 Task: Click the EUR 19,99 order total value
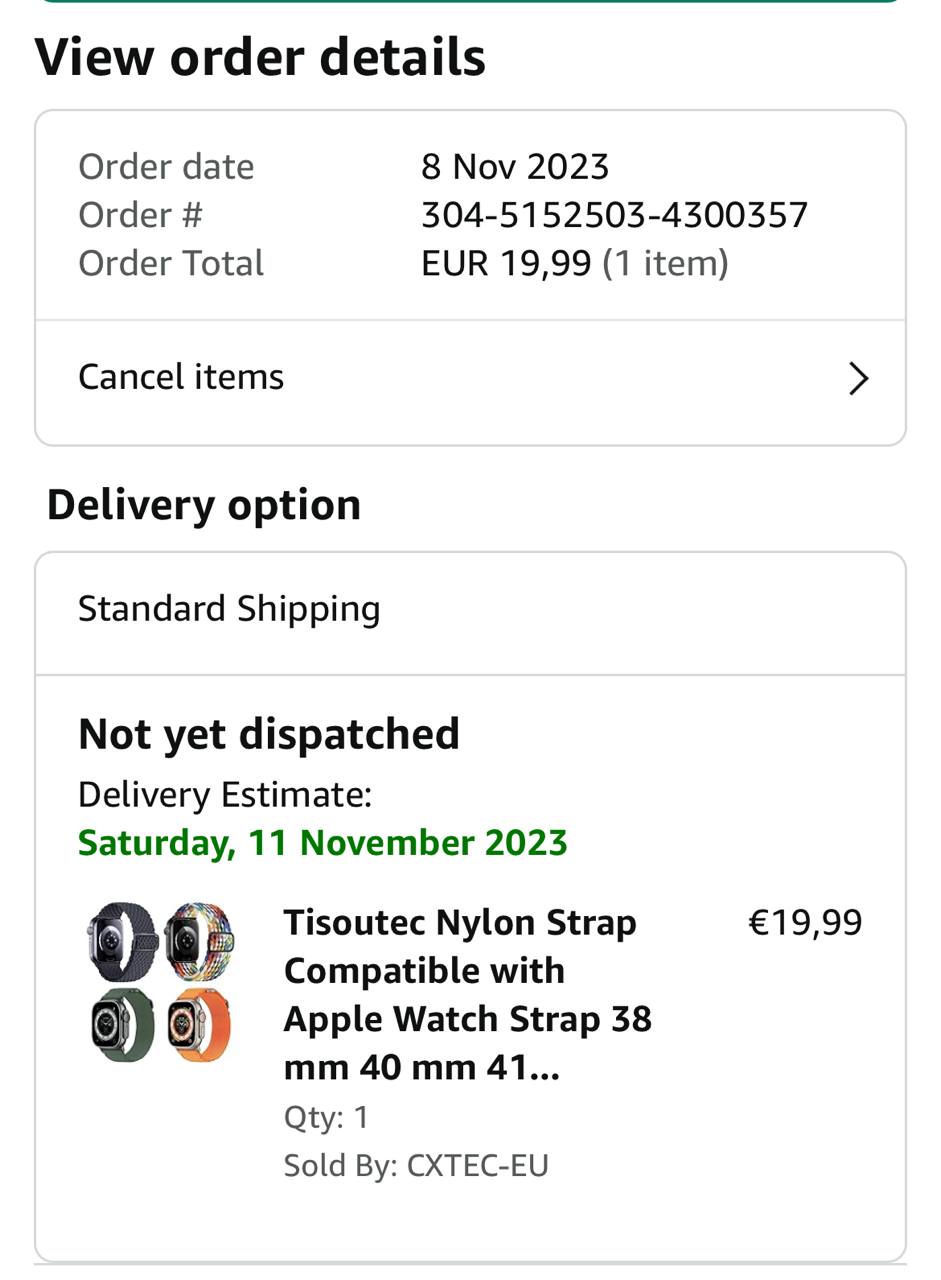(506, 263)
